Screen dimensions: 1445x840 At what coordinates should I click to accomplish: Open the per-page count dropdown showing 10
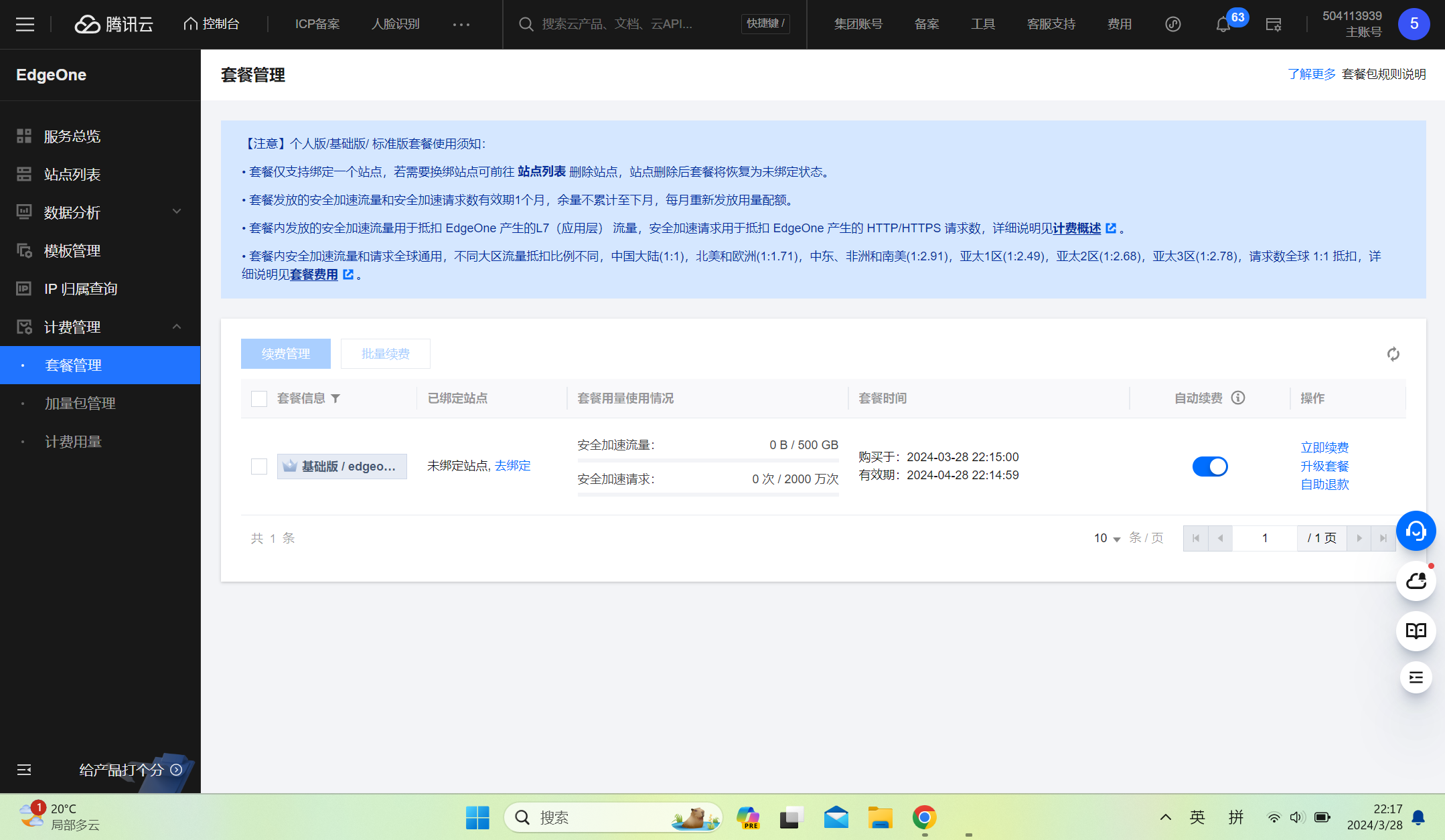coord(1104,537)
